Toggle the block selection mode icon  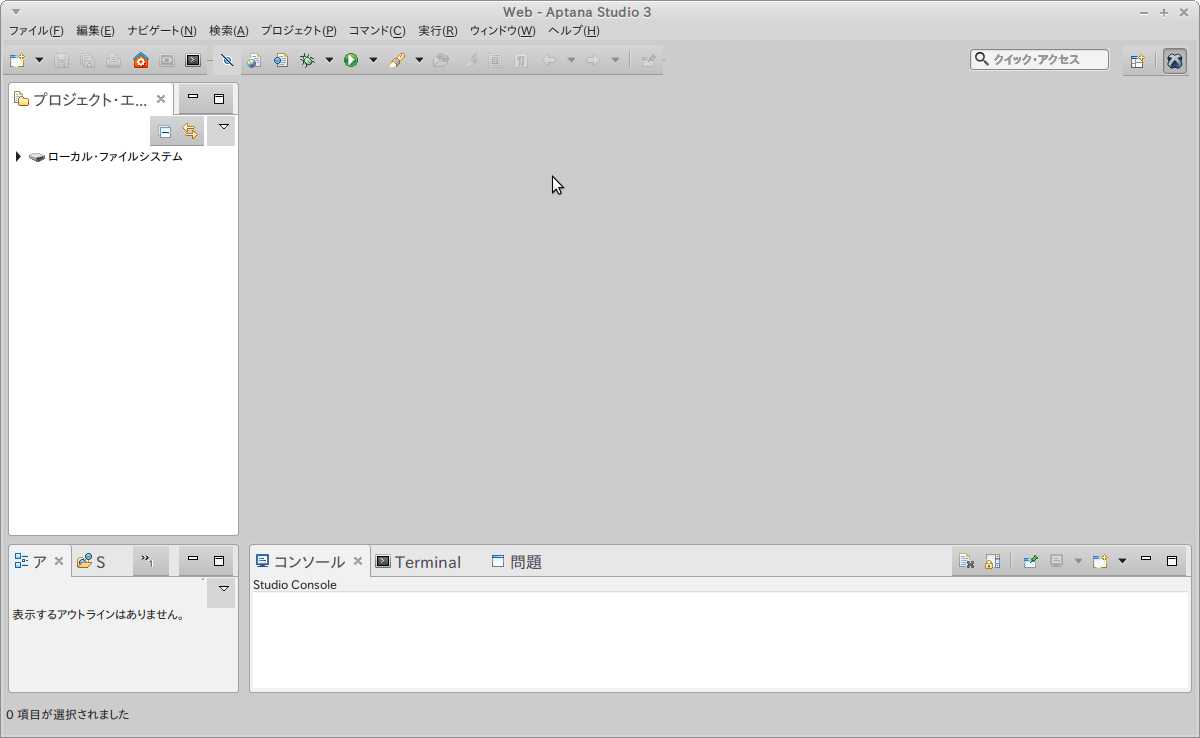click(494, 60)
